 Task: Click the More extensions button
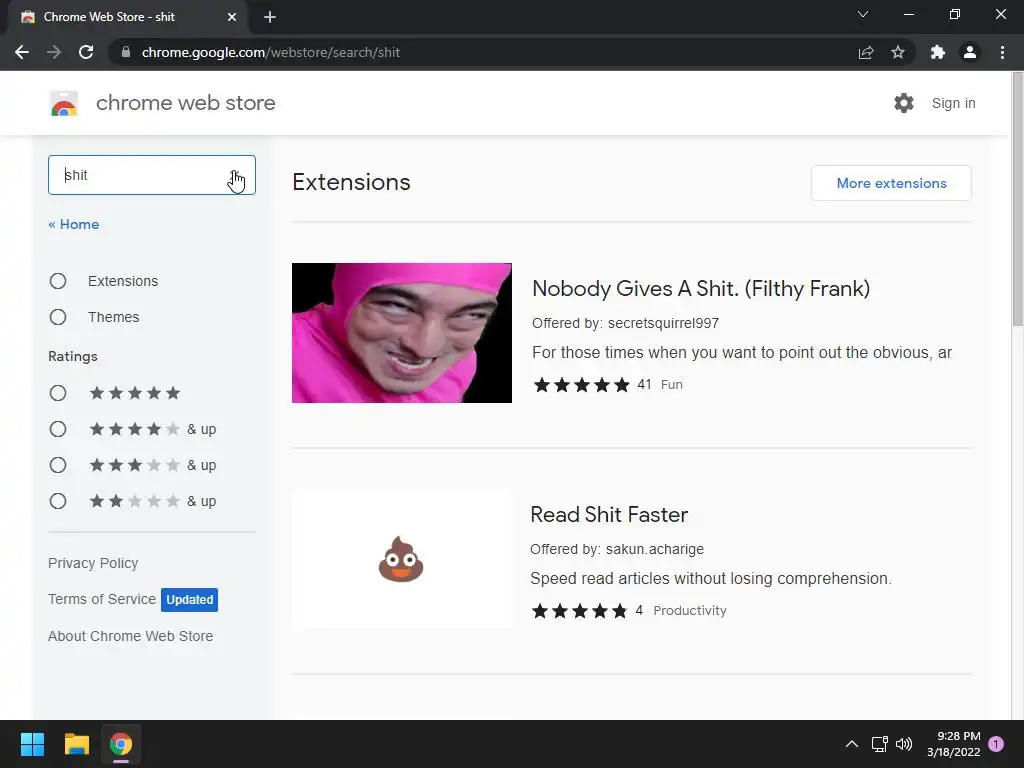(x=891, y=183)
